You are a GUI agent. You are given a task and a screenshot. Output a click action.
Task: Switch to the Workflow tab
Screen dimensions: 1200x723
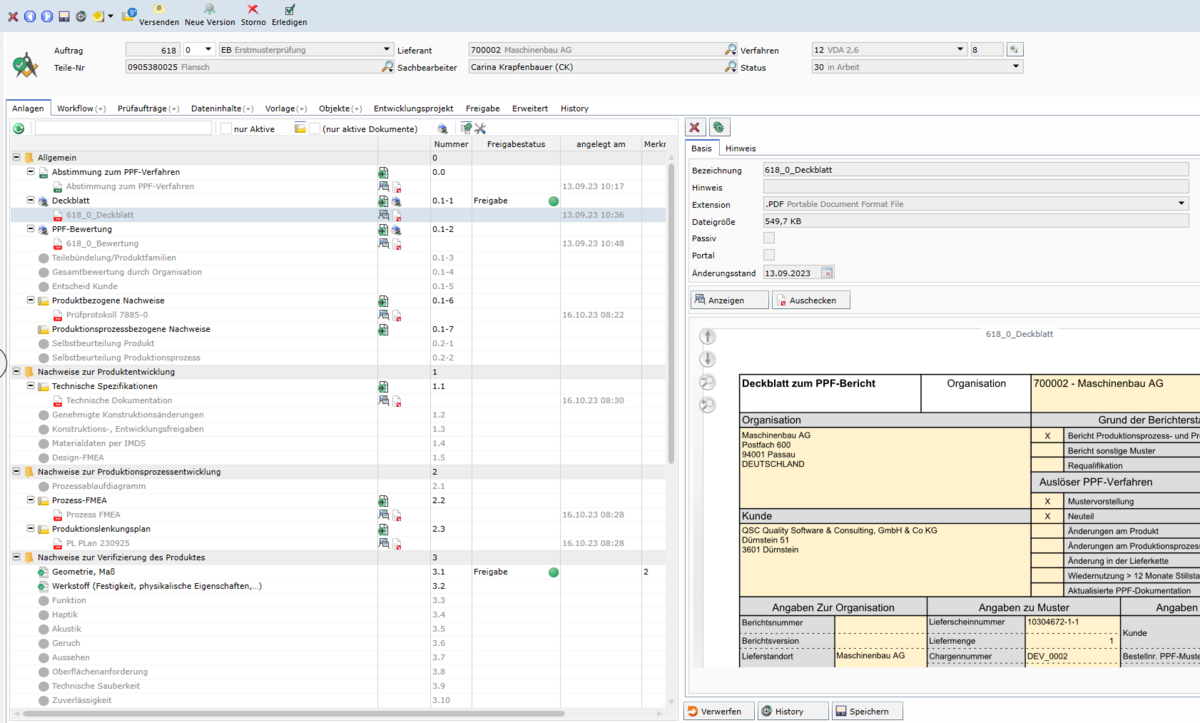81,108
